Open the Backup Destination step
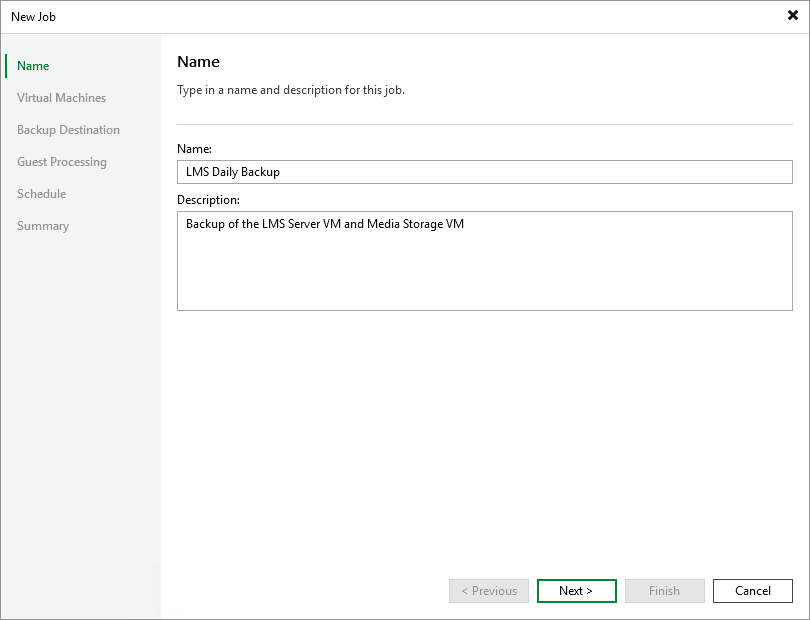Viewport: 810px width, 620px height. coord(68,130)
